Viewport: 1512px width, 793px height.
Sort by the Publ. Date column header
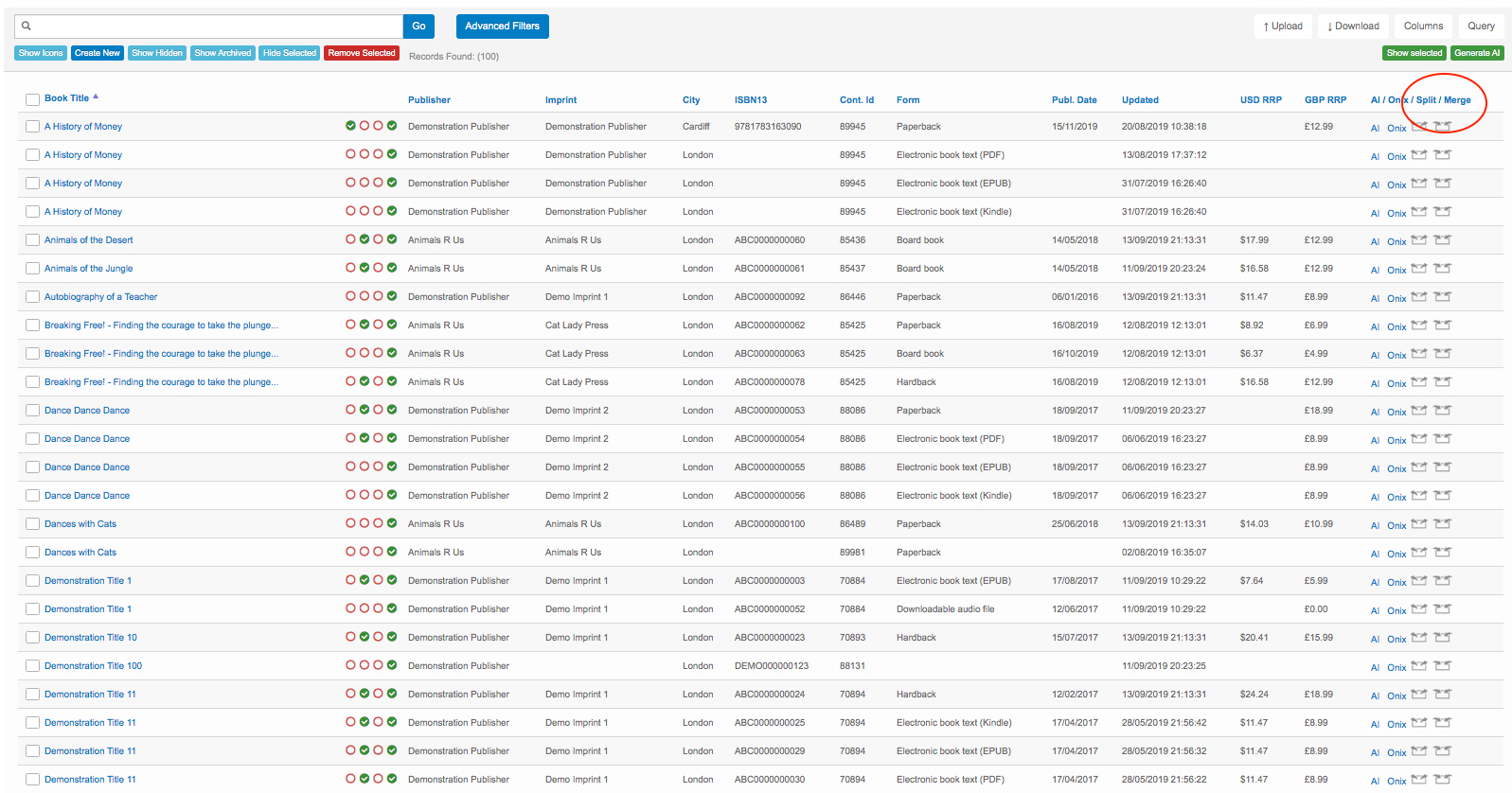click(1074, 100)
